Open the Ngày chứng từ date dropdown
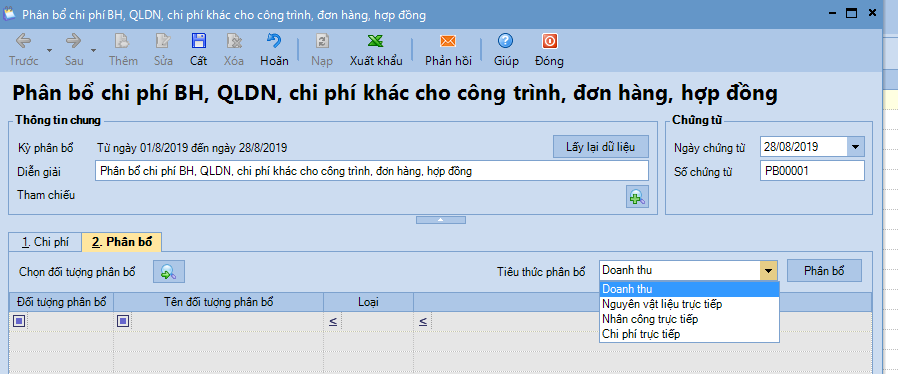Image resolution: width=898 pixels, height=374 pixels. 856,147
